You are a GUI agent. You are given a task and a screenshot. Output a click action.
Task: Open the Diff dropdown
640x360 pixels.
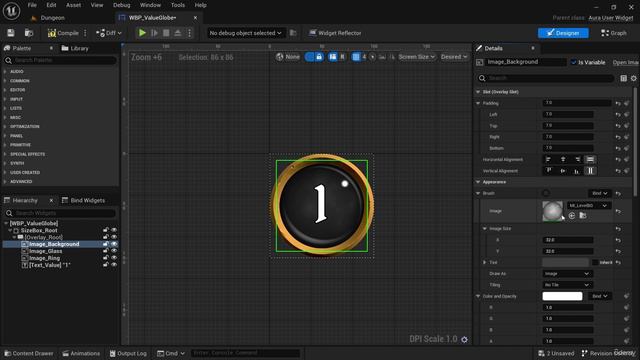(109, 33)
